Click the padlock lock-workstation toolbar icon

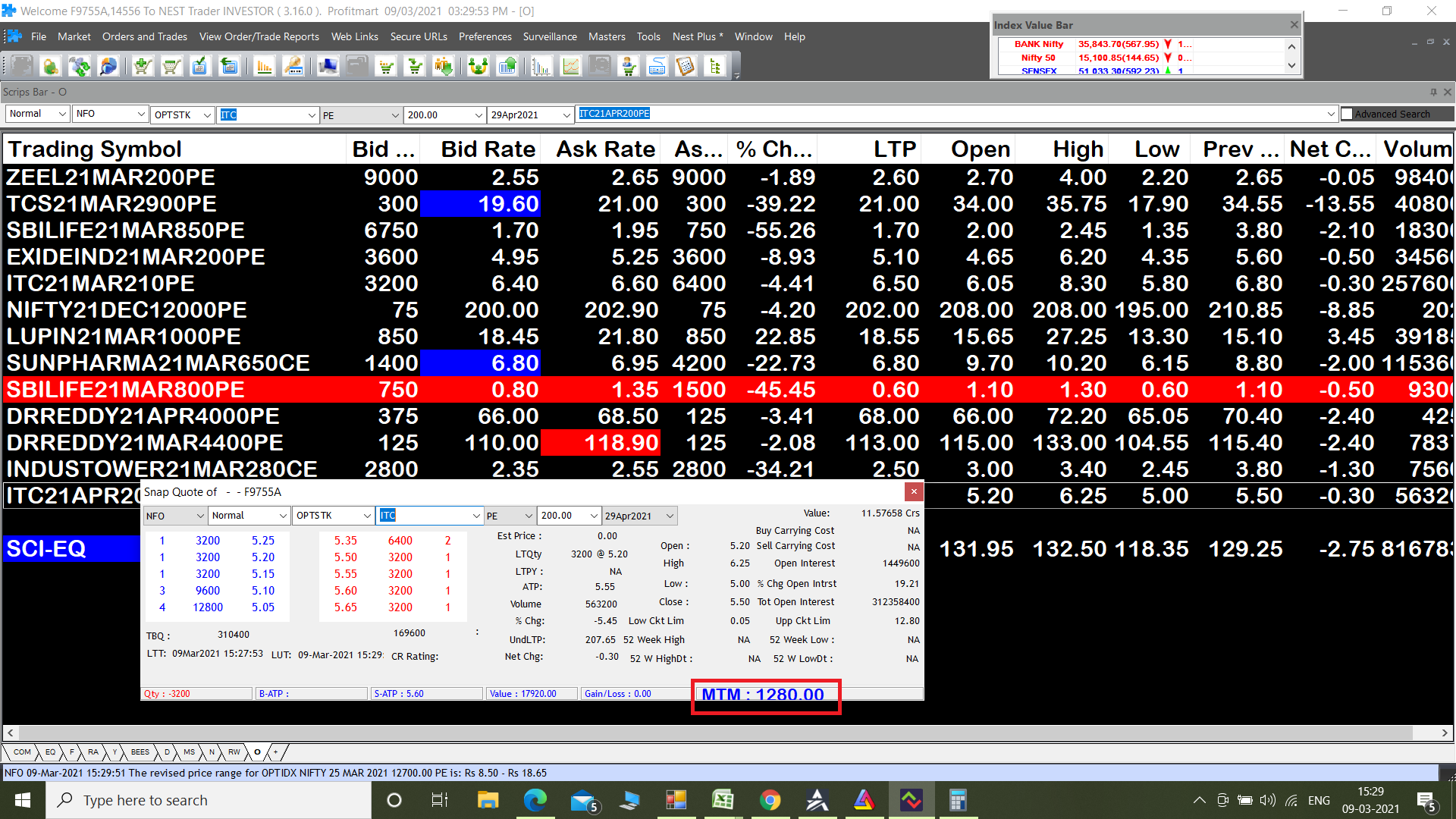click(x=51, y=67)
